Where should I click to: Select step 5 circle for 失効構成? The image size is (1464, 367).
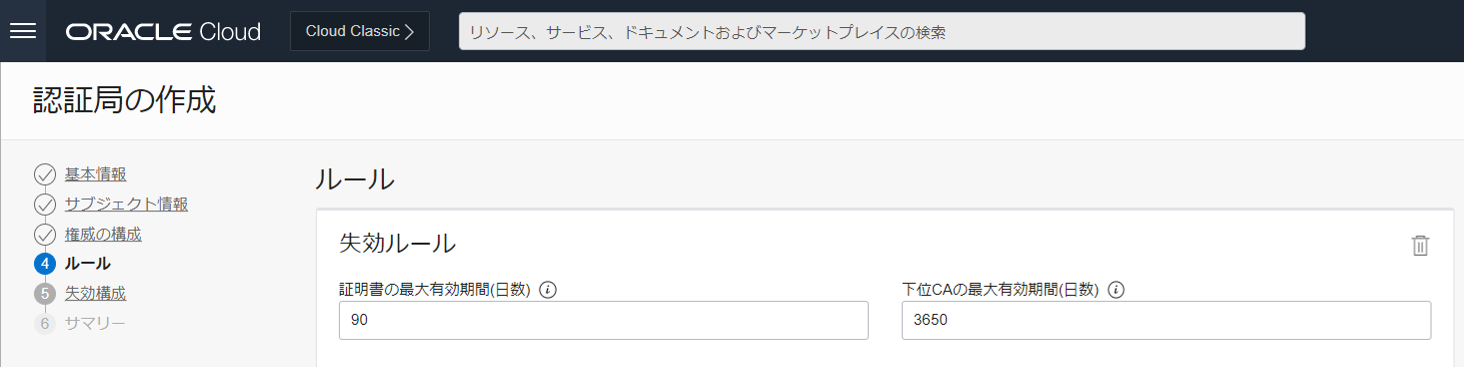click(x=44, y=294)
